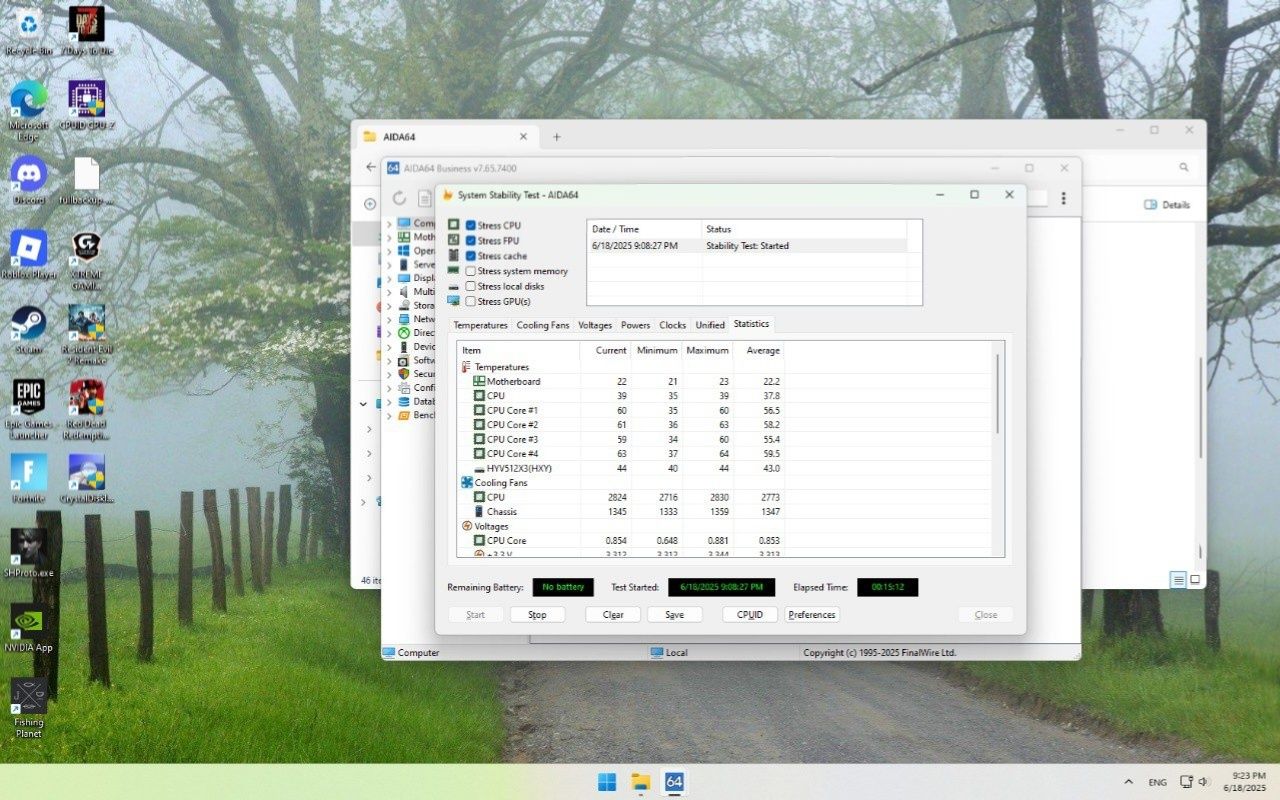The height and width of the screenshot is (800, 1280).
Task: Open the NVIDIA App desktop shortcut
Action: (29, 628)
